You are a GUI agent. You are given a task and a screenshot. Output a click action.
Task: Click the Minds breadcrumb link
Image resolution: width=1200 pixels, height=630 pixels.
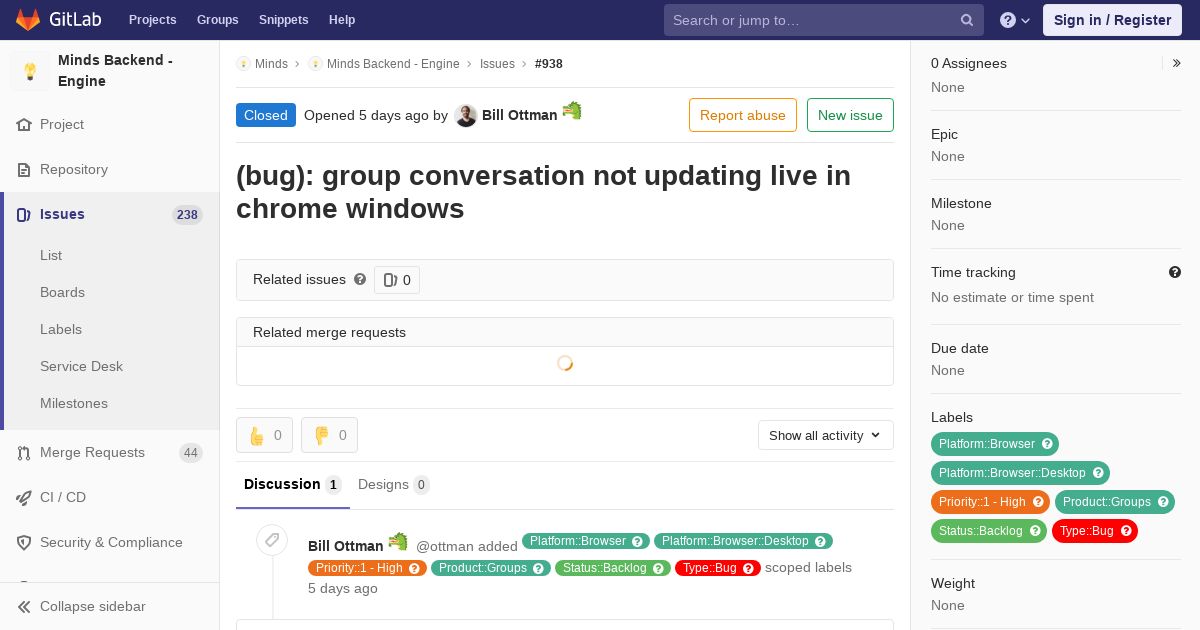pos(271,64)
